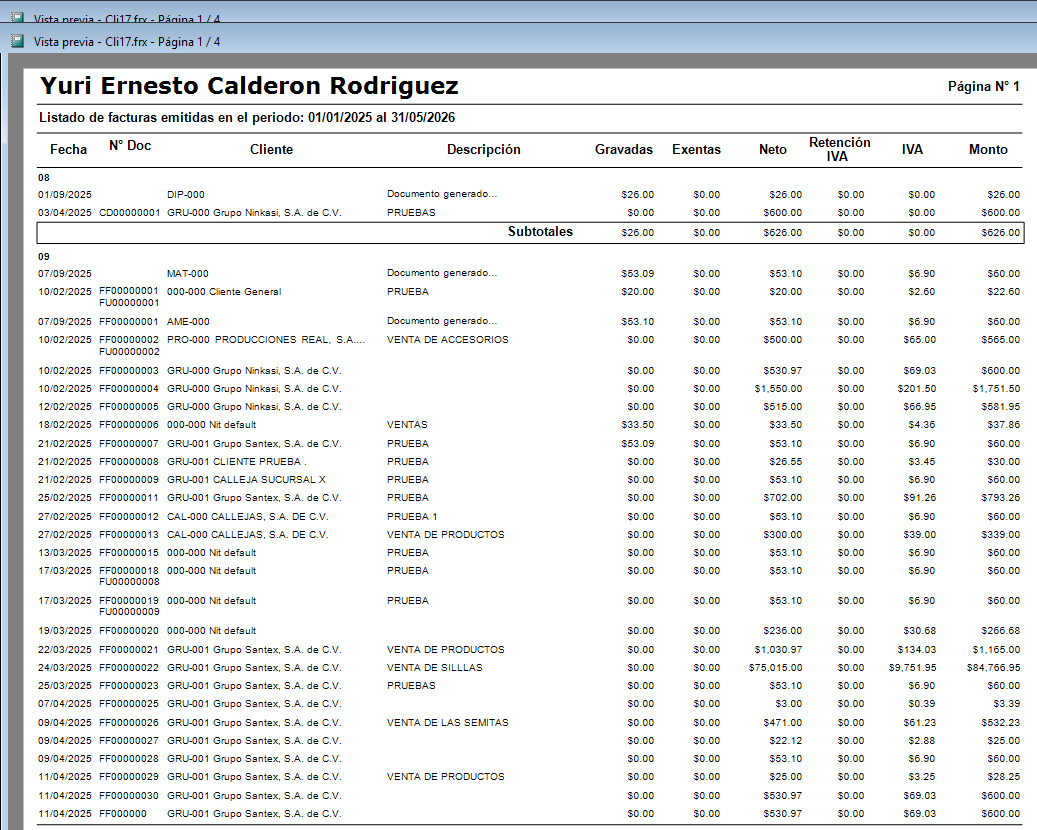
Task: Click document number 'FF00000027'
Action: tap(129, 741)
